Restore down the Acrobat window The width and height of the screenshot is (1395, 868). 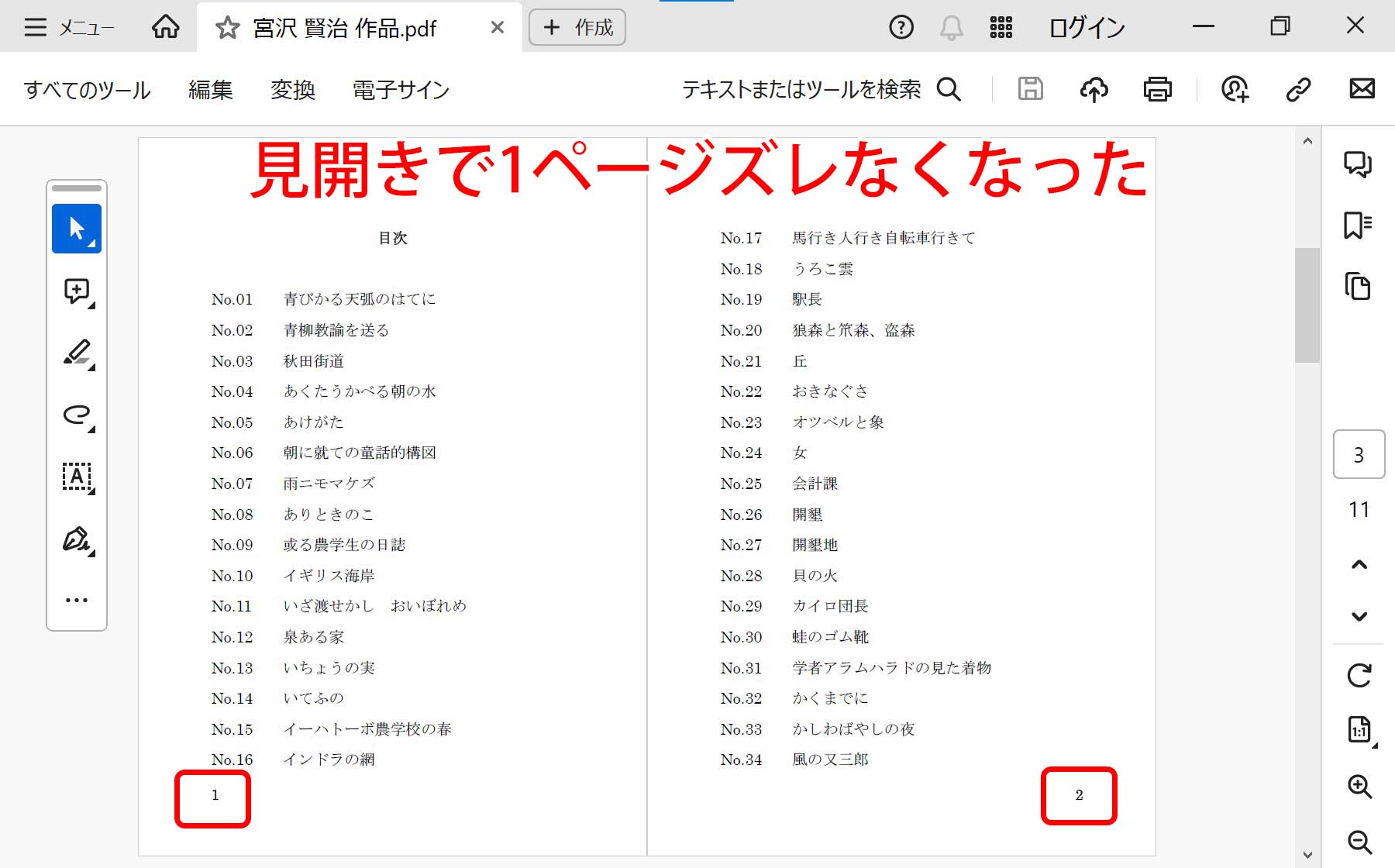coord(1280,26)
